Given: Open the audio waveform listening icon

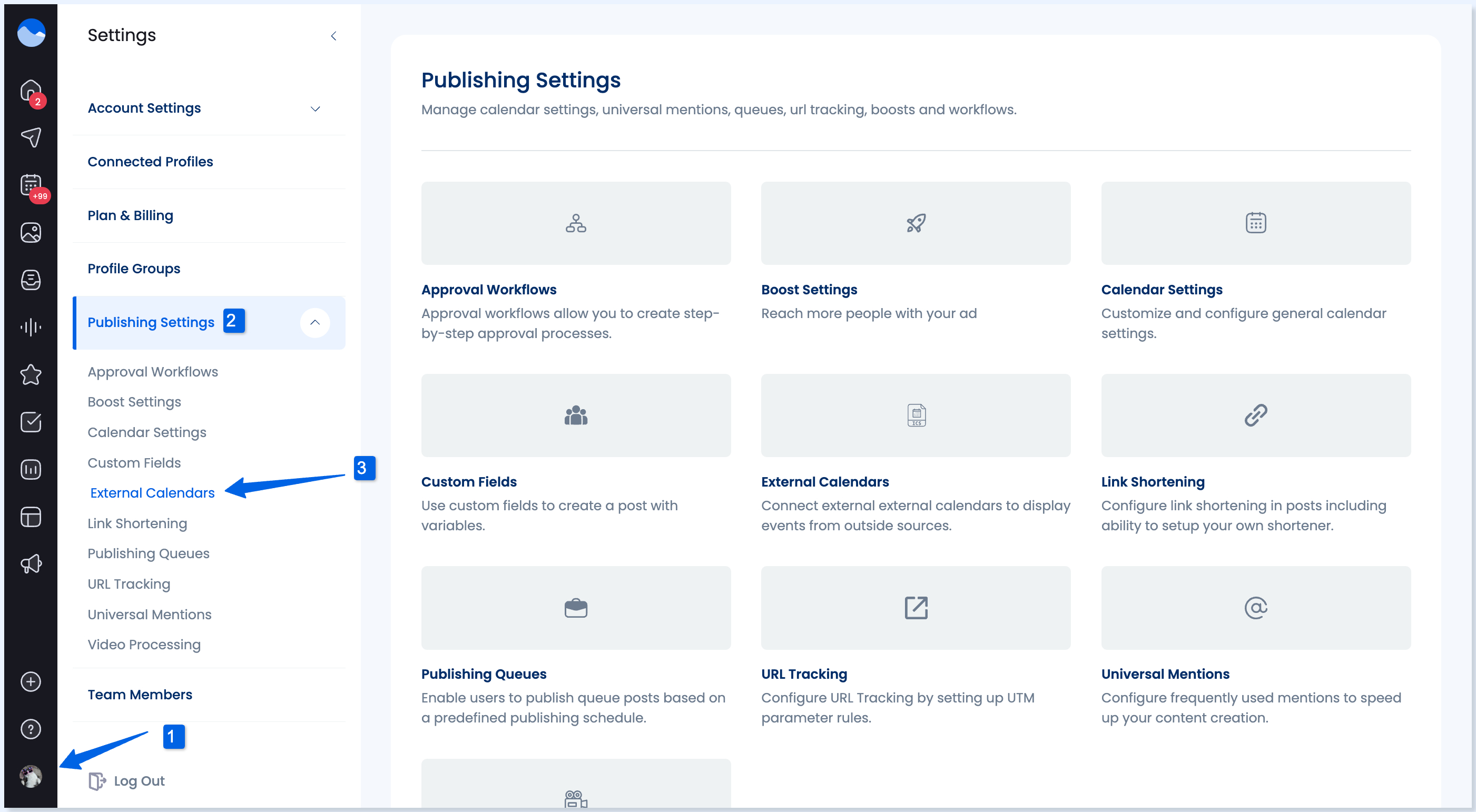Looking at the screenshot, I should coord(31,327).
